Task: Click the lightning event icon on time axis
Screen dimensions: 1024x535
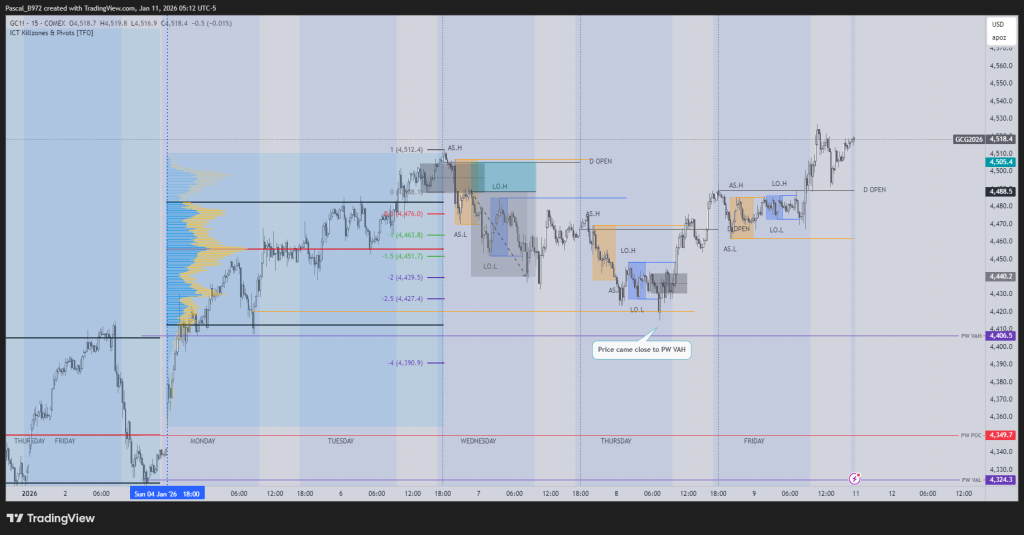Action: coord(855,479)
